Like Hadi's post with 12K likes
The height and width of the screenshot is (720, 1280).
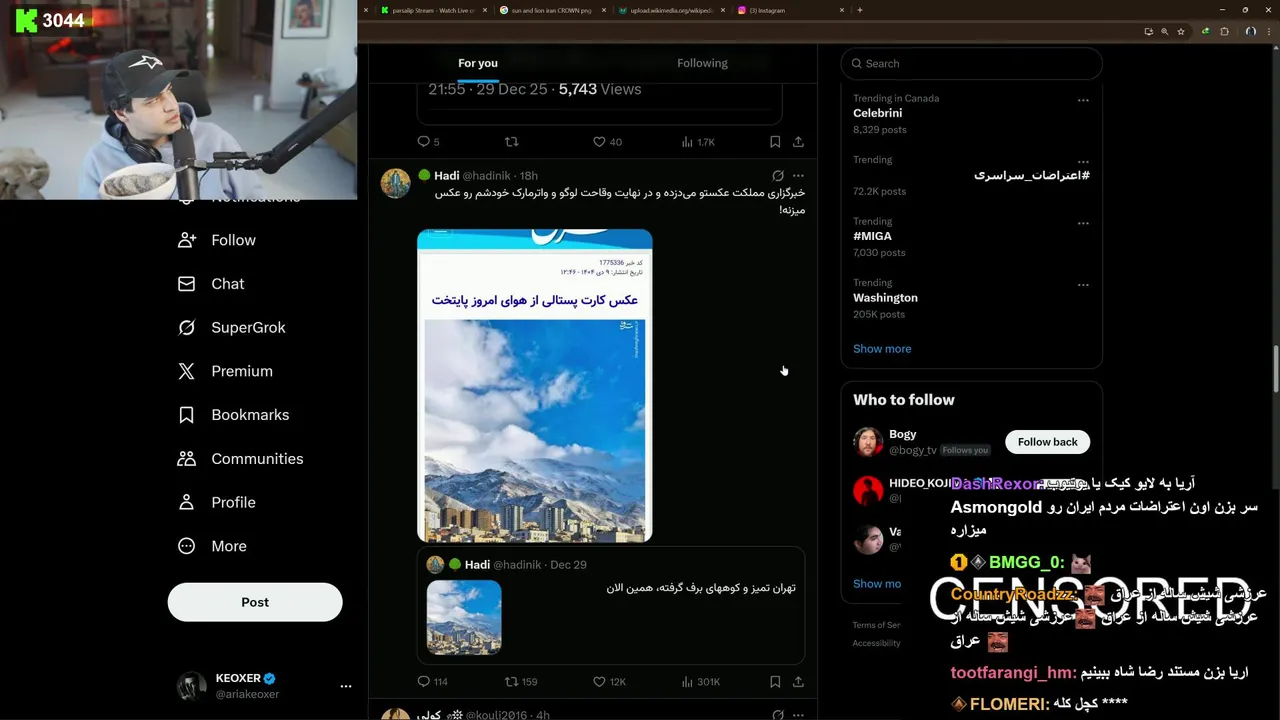[609, 682]
